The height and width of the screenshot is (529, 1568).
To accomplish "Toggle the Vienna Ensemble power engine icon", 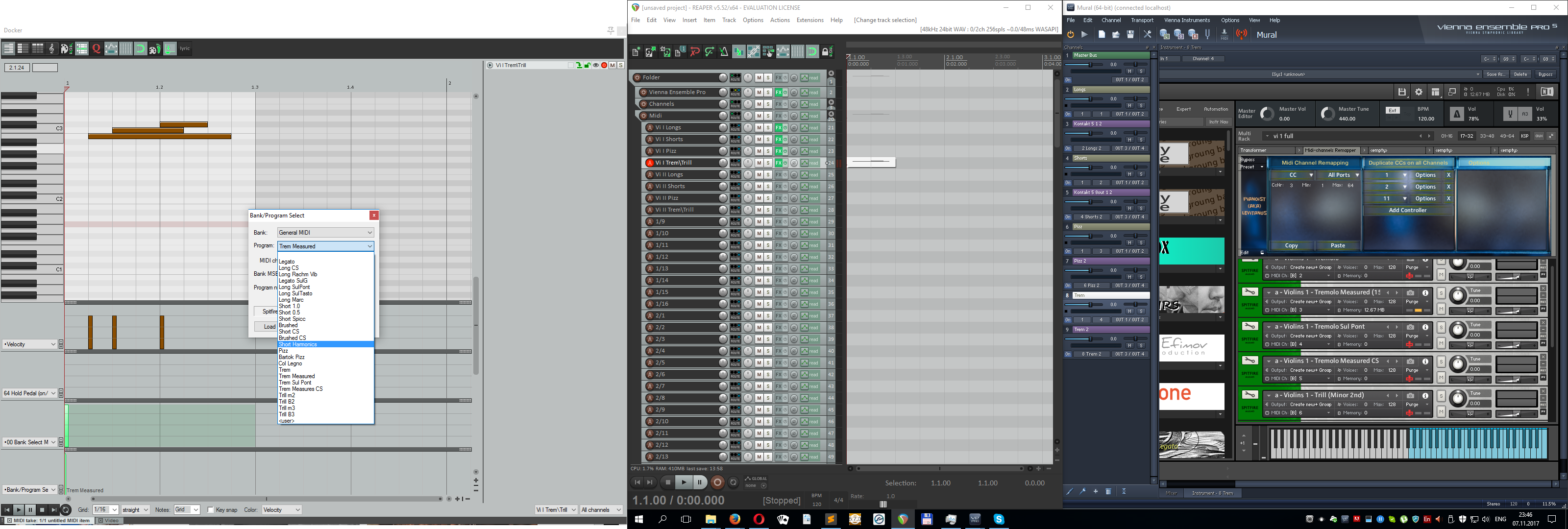I will click(1070, 35).
